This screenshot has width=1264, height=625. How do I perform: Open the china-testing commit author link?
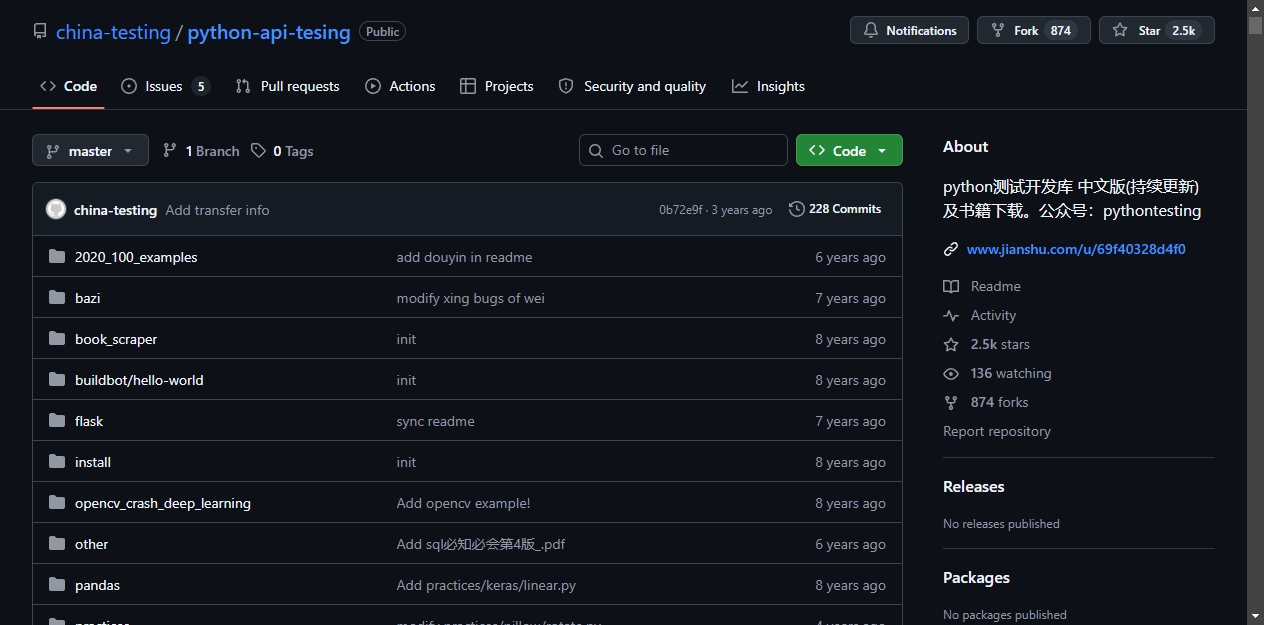(115, 210)
